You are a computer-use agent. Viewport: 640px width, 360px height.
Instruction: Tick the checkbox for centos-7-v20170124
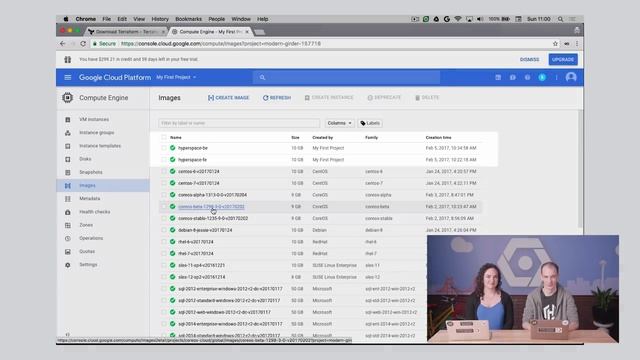click(x=164, y=183)
